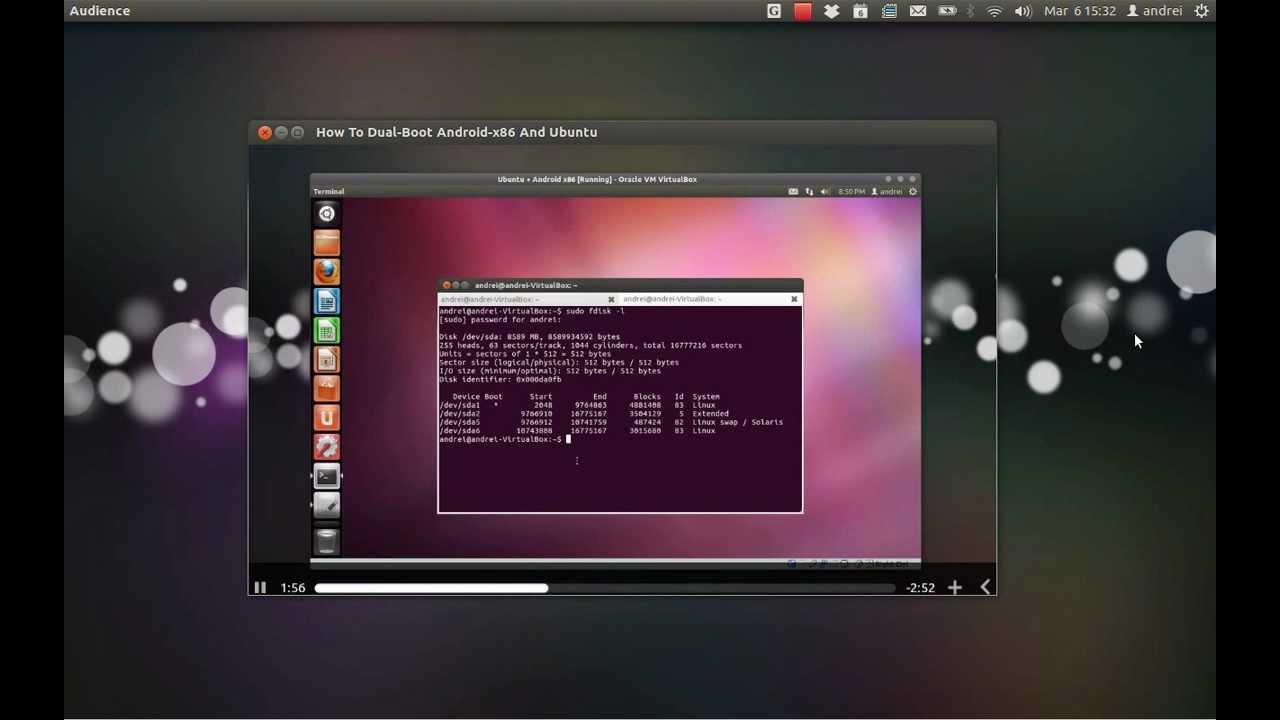Image resolution: width=1280 pixels, height=720 pixels.
Task: Click the Terminal icon in the video's launcher
Action: pyautogui.click(x=327, y=476)
